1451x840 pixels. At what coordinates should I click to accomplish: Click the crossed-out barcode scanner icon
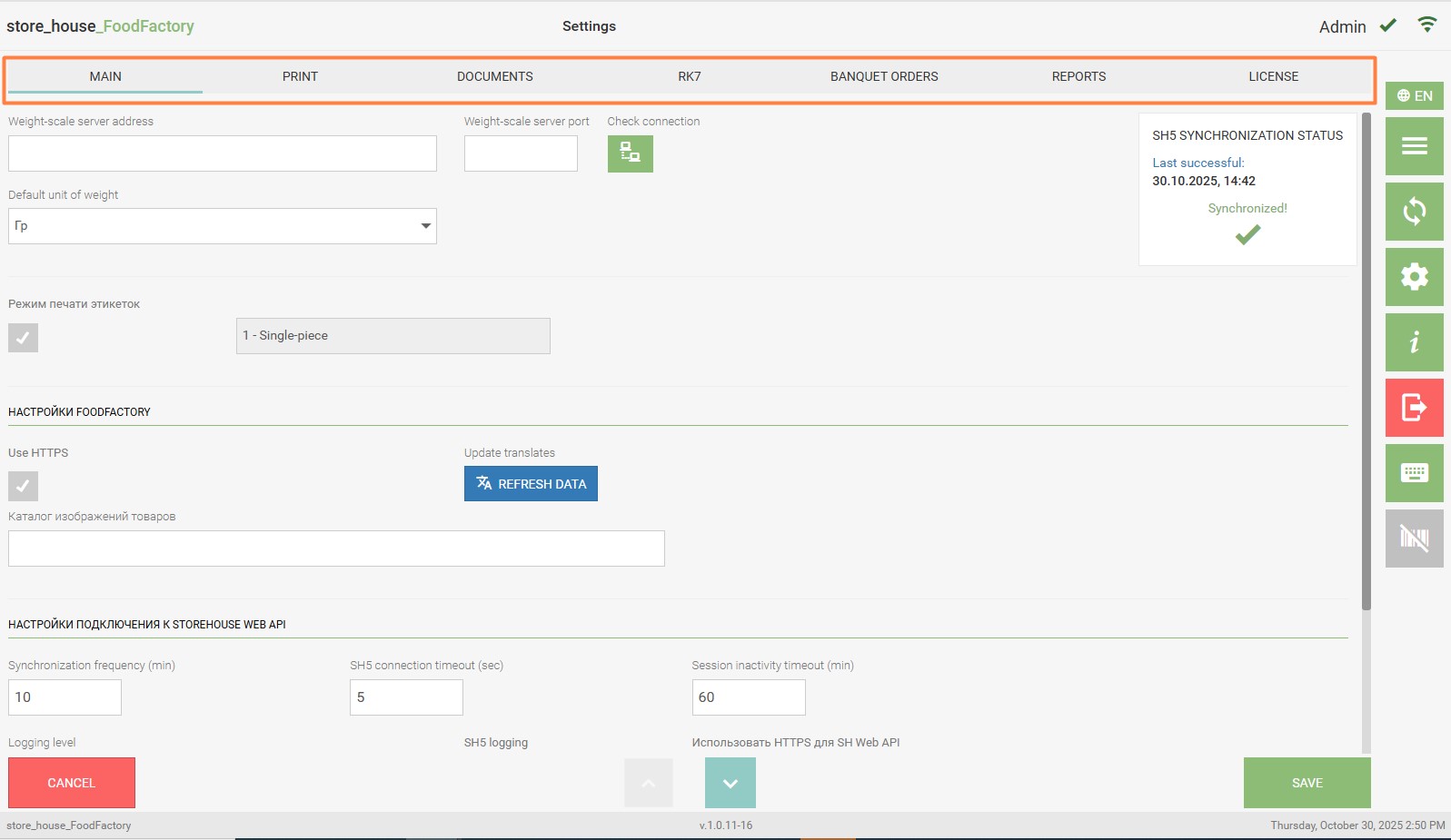tap(1414, 539)
